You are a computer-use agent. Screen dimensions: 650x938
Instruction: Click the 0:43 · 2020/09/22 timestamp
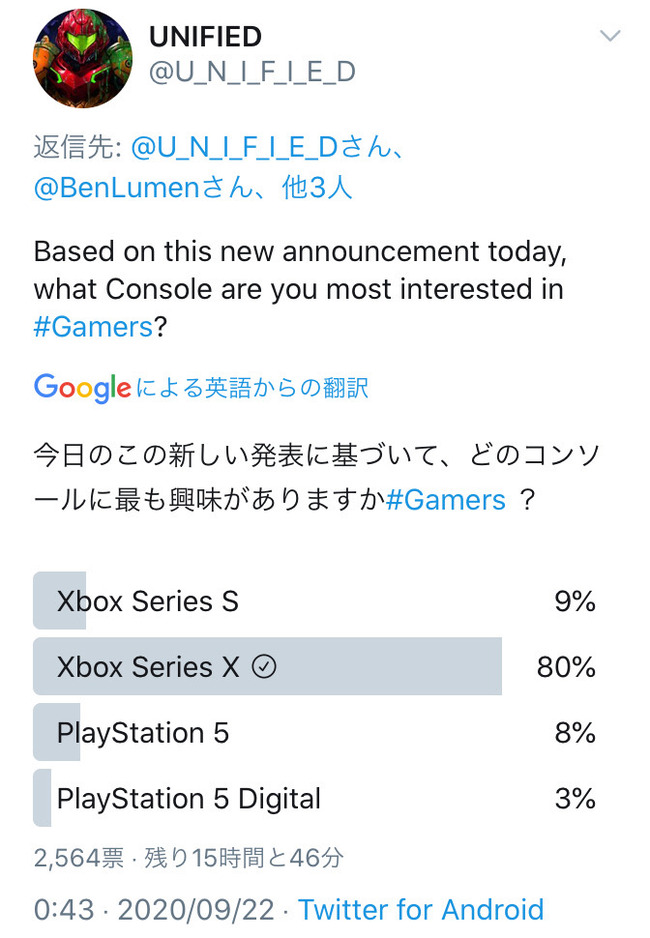click(155, 910)
